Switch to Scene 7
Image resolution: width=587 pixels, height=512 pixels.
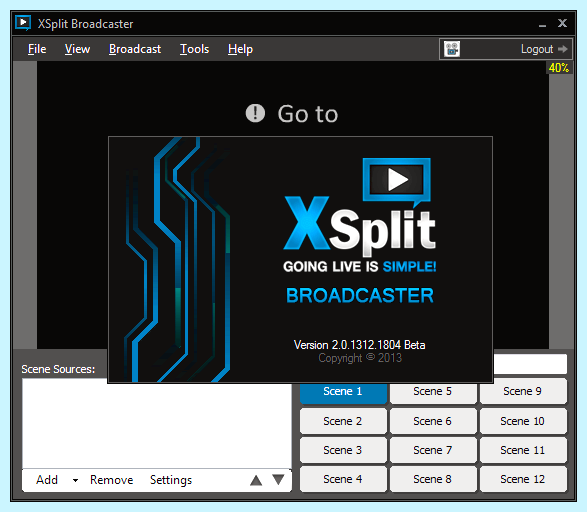tap(433, 450)
